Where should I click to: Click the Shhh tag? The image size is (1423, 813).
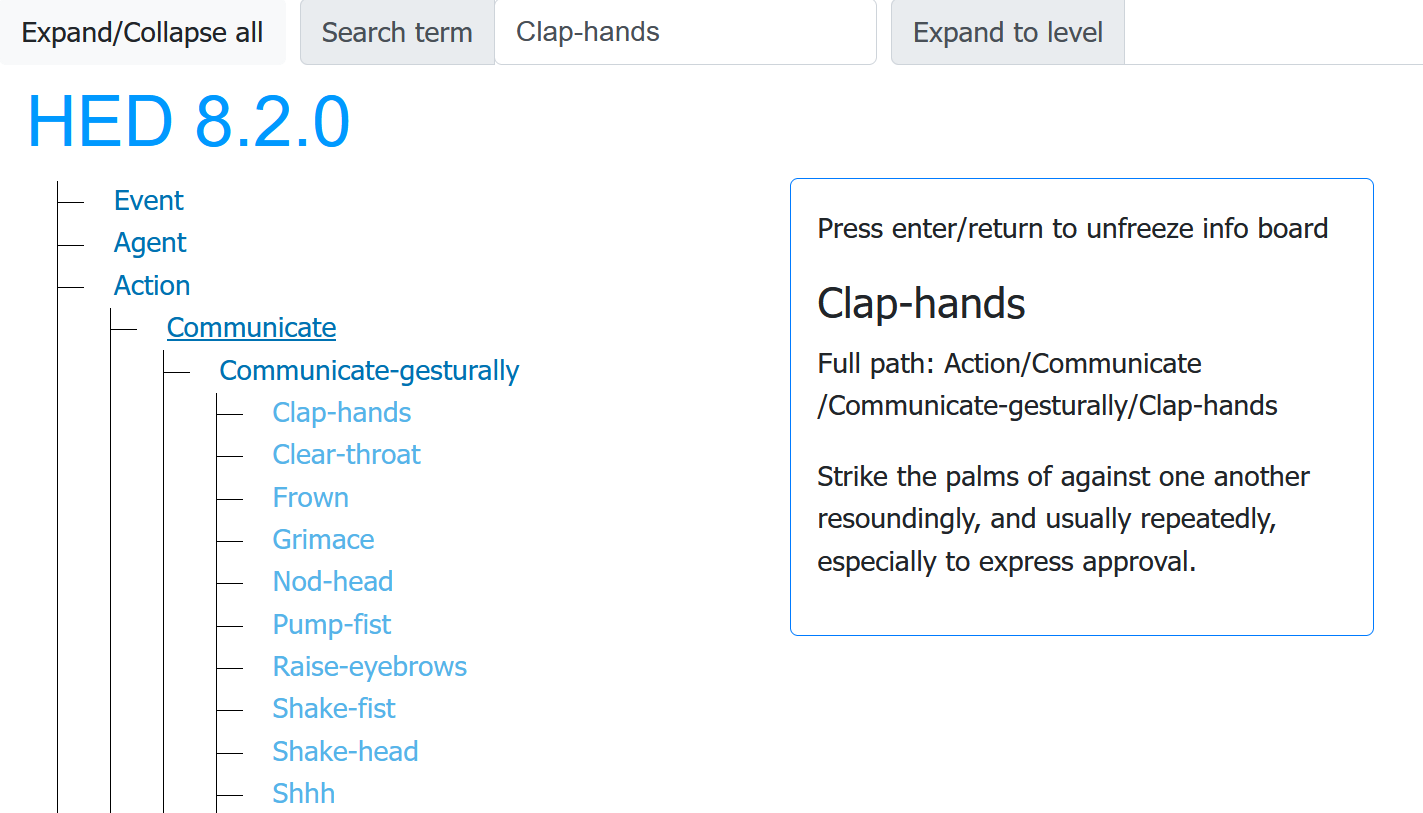tap(303, 794)
